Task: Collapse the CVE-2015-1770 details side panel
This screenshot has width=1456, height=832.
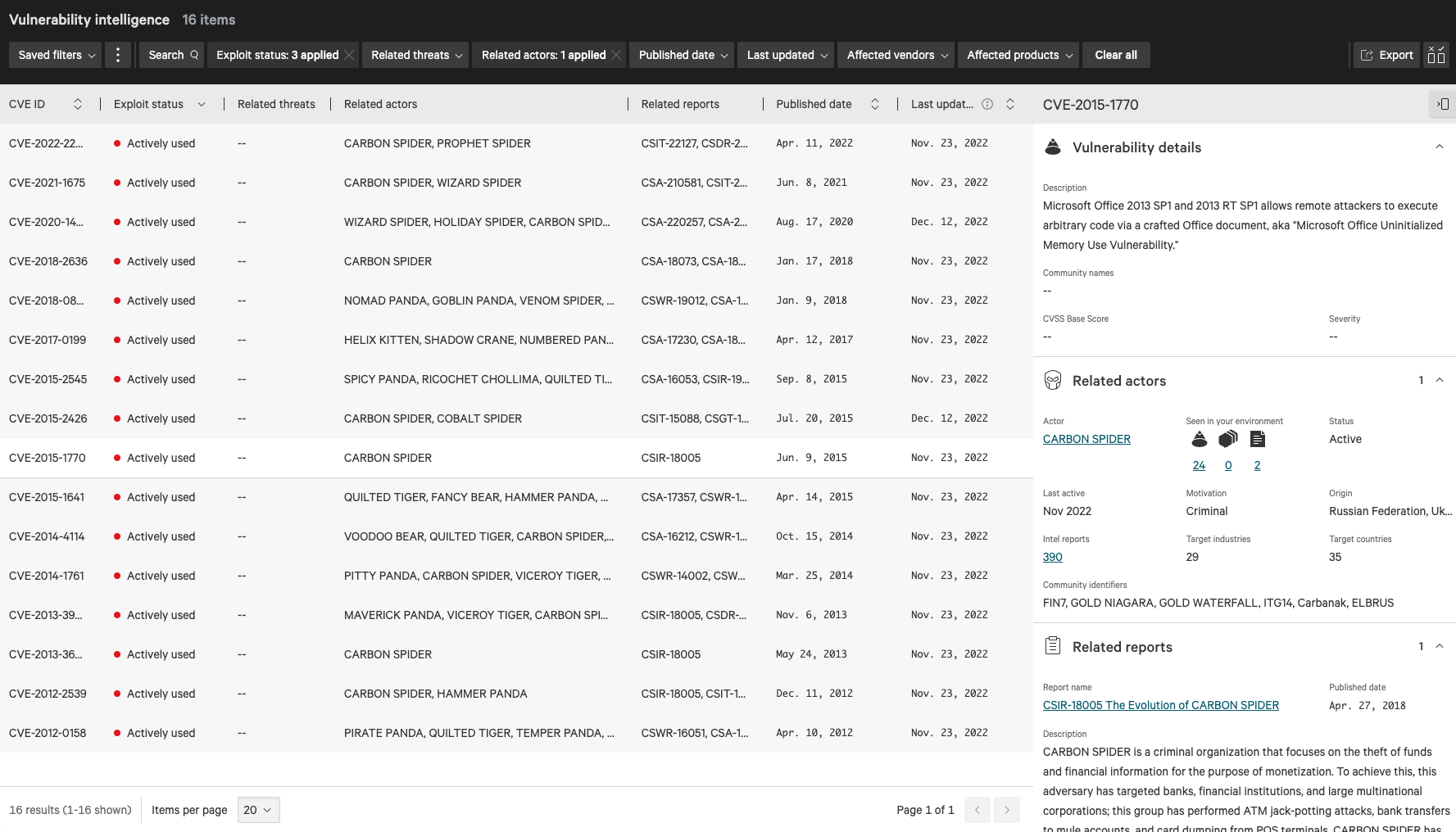Action: [1443, 104]
